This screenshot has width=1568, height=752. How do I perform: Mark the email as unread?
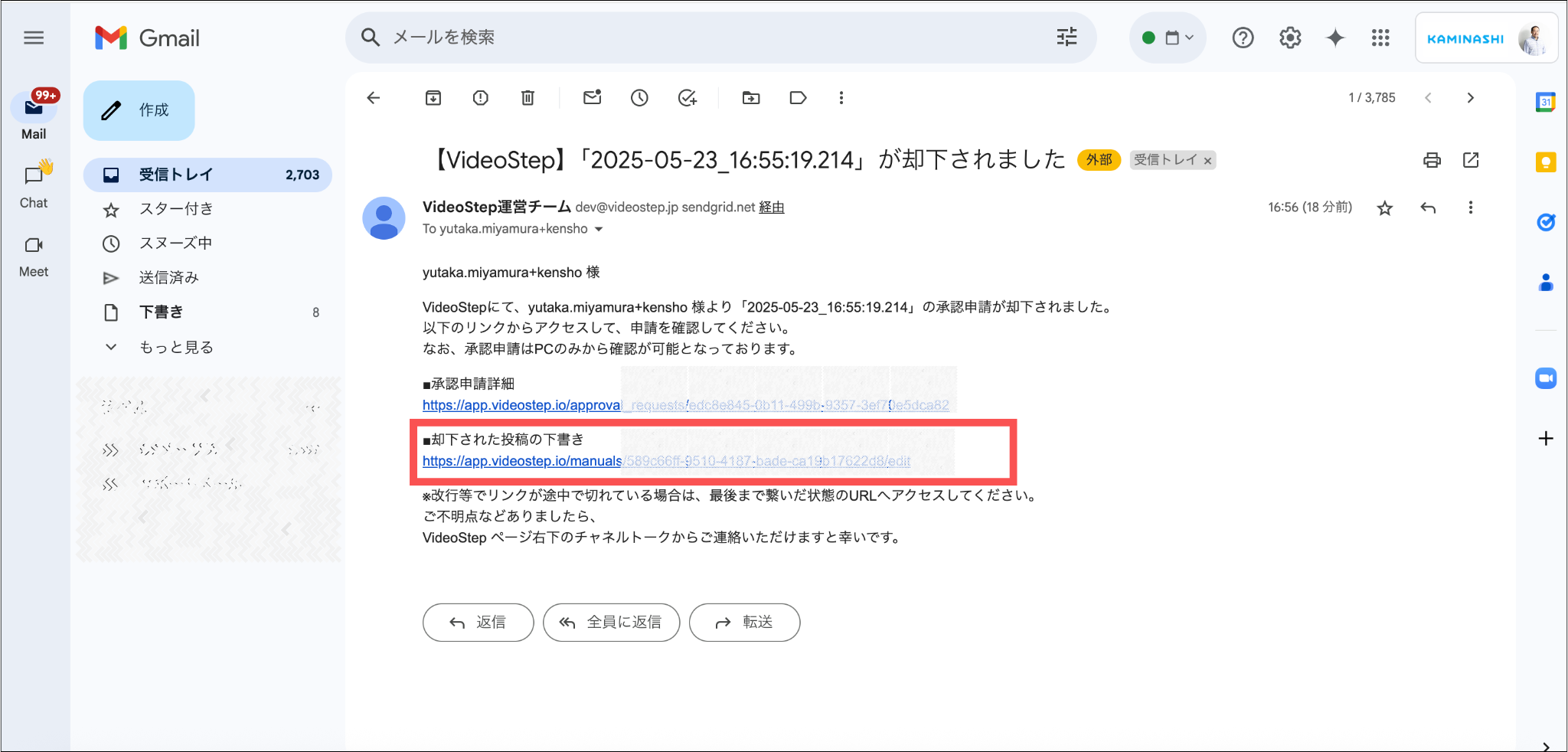click(x=593, y=97)
